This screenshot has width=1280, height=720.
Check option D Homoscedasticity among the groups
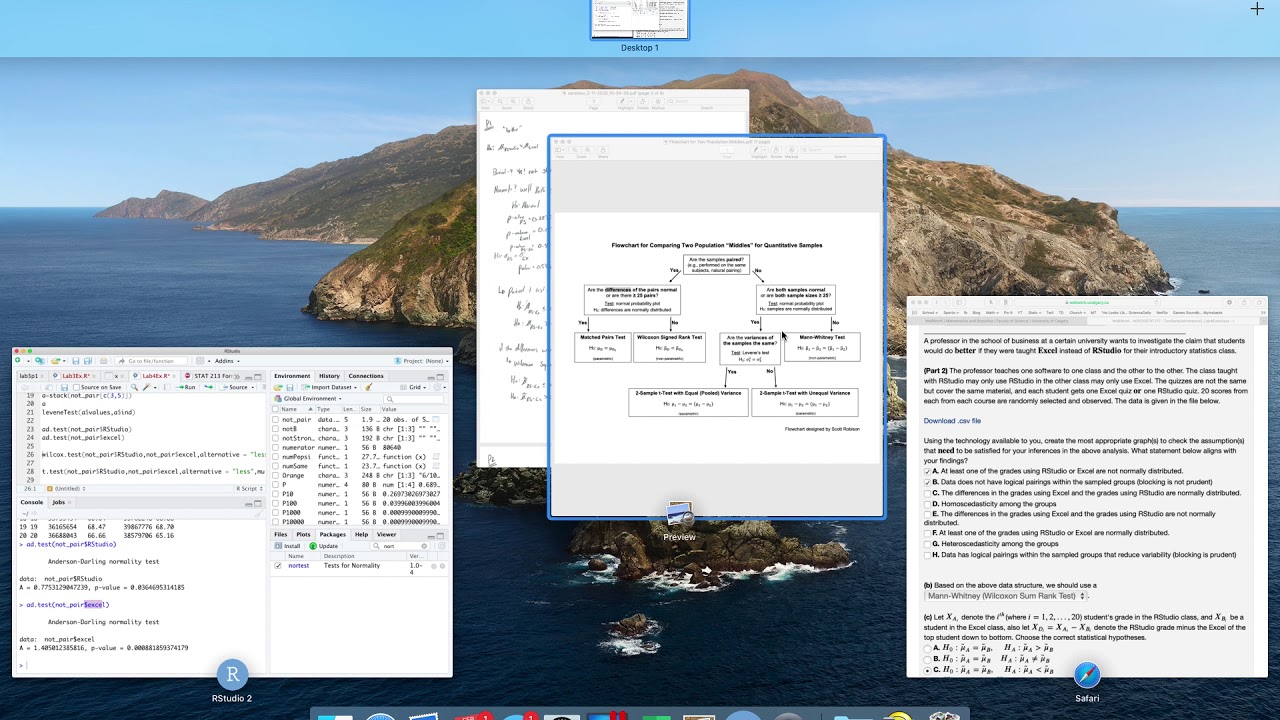928,503
